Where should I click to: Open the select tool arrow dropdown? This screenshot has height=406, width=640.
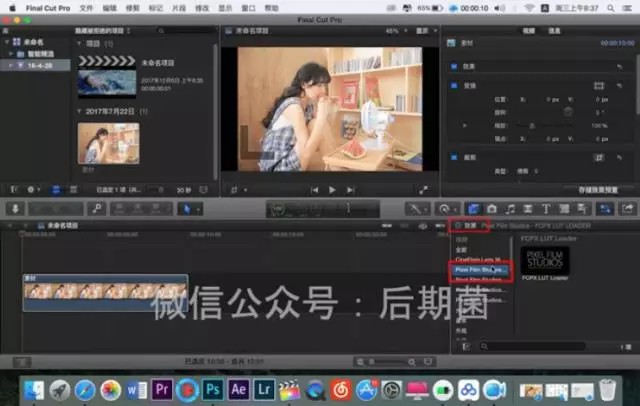187,208
